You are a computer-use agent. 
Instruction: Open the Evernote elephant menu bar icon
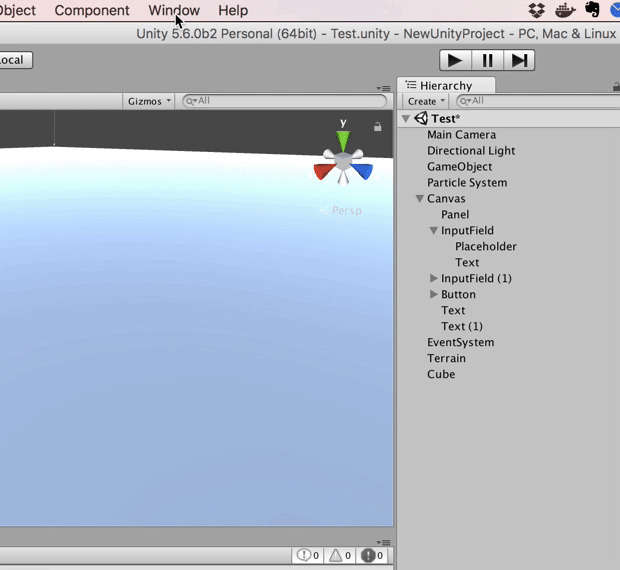592,9
